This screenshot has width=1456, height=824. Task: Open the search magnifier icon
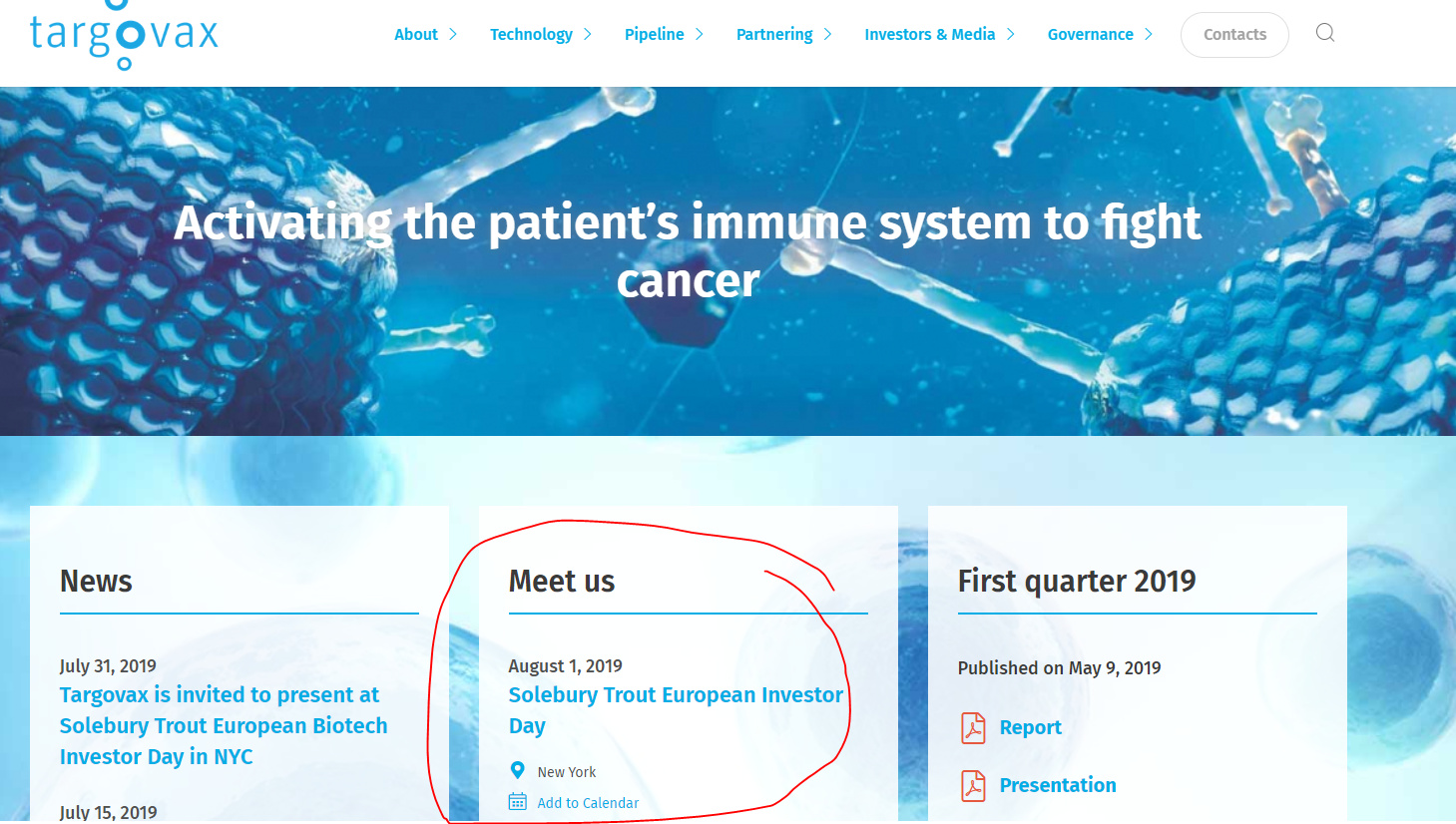click(x=1324, y=33)
